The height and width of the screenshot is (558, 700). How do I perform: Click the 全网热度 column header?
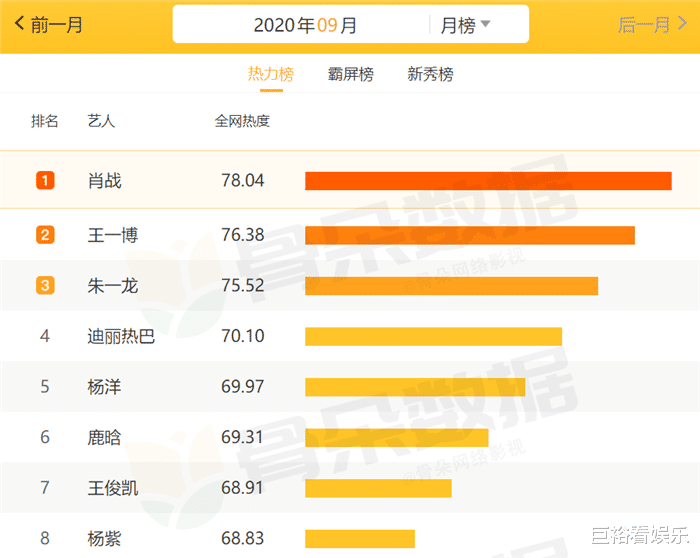coord(242,121)
